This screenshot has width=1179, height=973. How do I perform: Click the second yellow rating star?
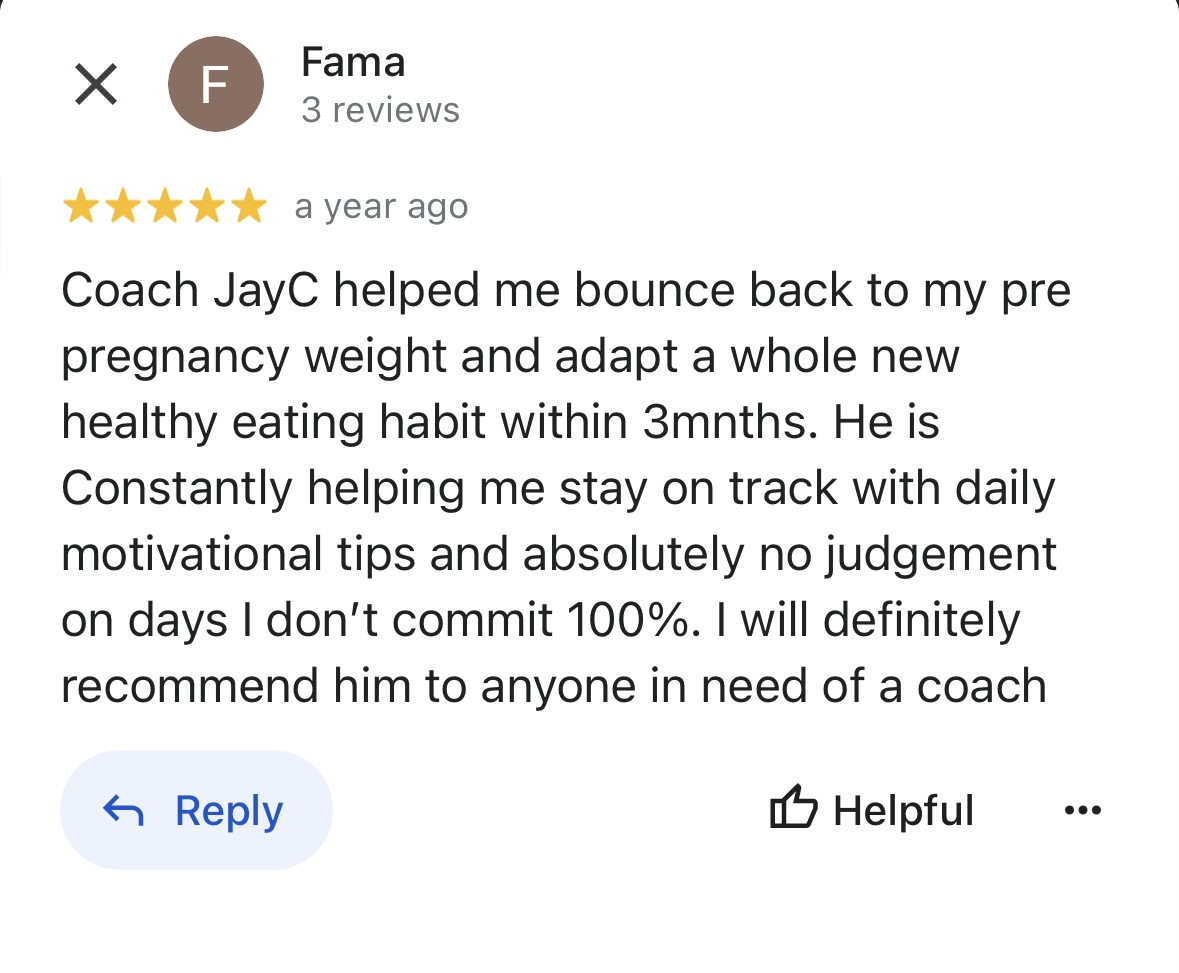pos(122,207)
